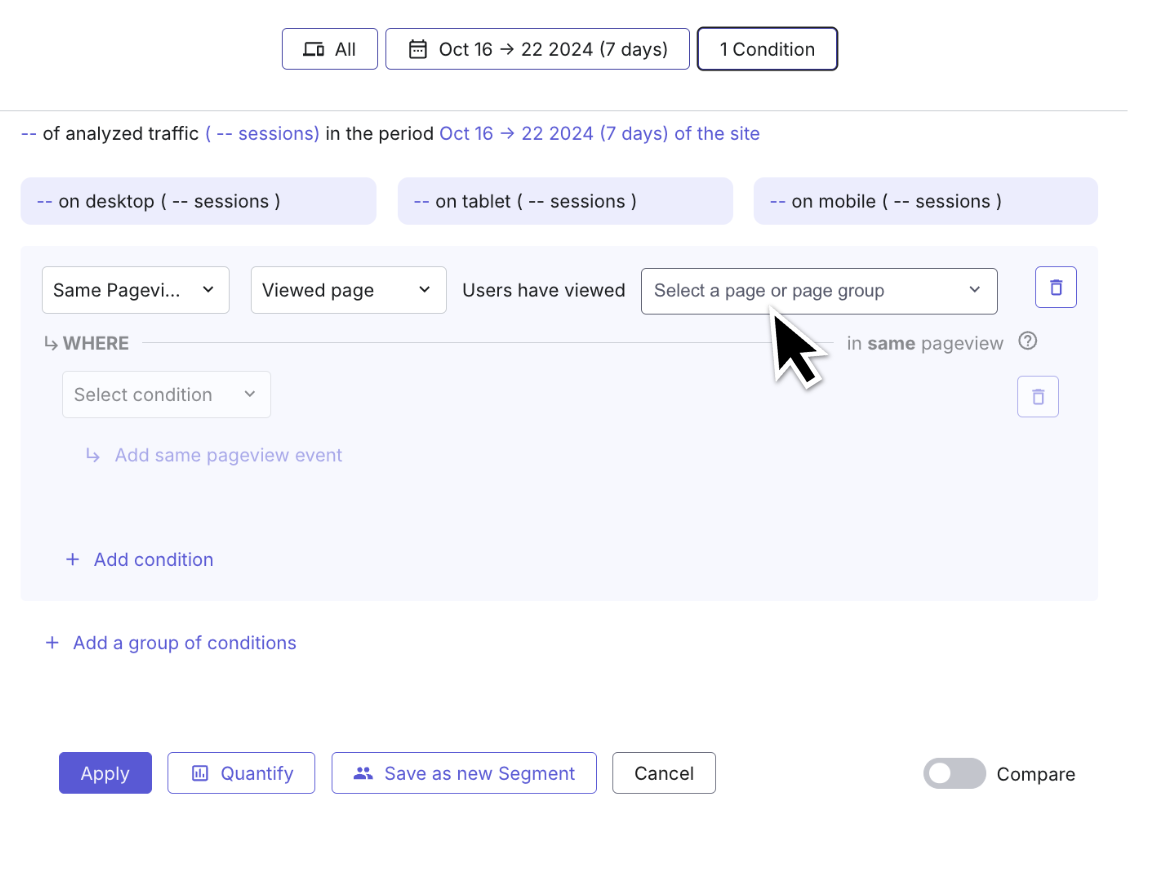Viewport: 1160px width, 876px height.
Task: Enable the Compare toggle
Action: tap(954, 773)
